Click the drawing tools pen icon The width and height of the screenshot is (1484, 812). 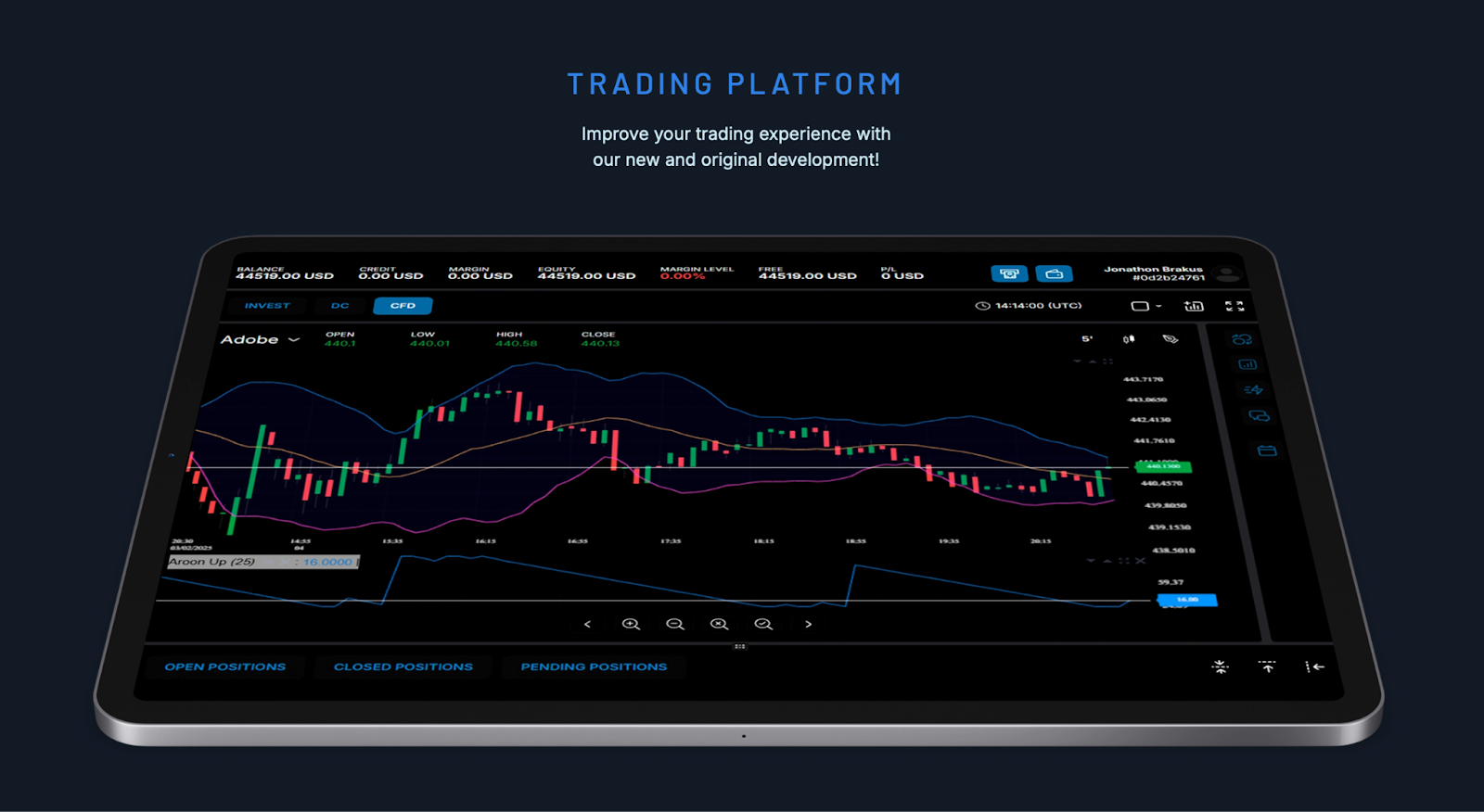click(x=1171, y=339)
